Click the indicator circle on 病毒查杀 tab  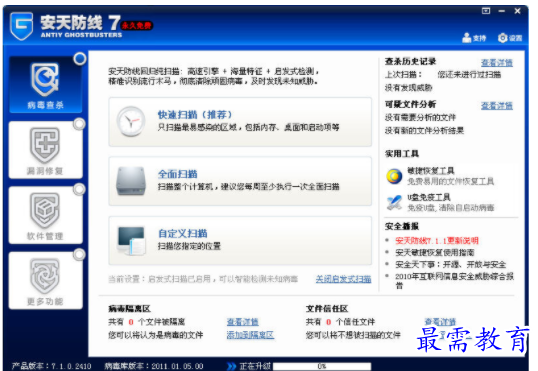click(80, 59)
